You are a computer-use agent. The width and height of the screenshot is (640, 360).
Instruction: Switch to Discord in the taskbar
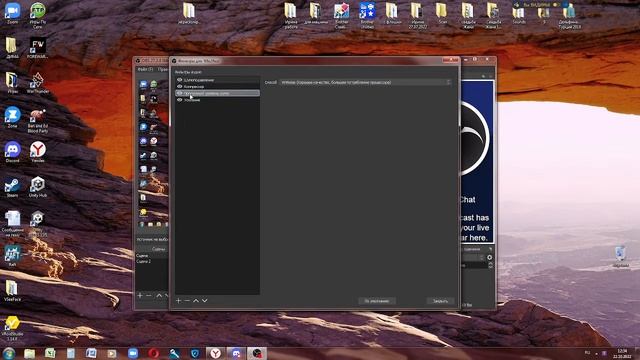click(236, 353)
